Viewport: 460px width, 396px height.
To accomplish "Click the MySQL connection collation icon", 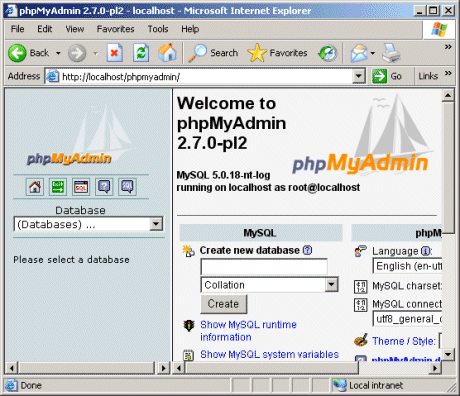I will 361,305.
